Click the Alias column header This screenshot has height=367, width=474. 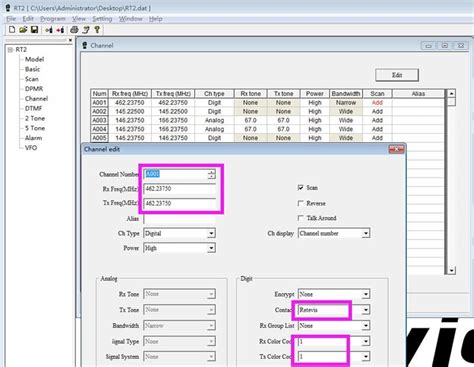tap(418, 94)
